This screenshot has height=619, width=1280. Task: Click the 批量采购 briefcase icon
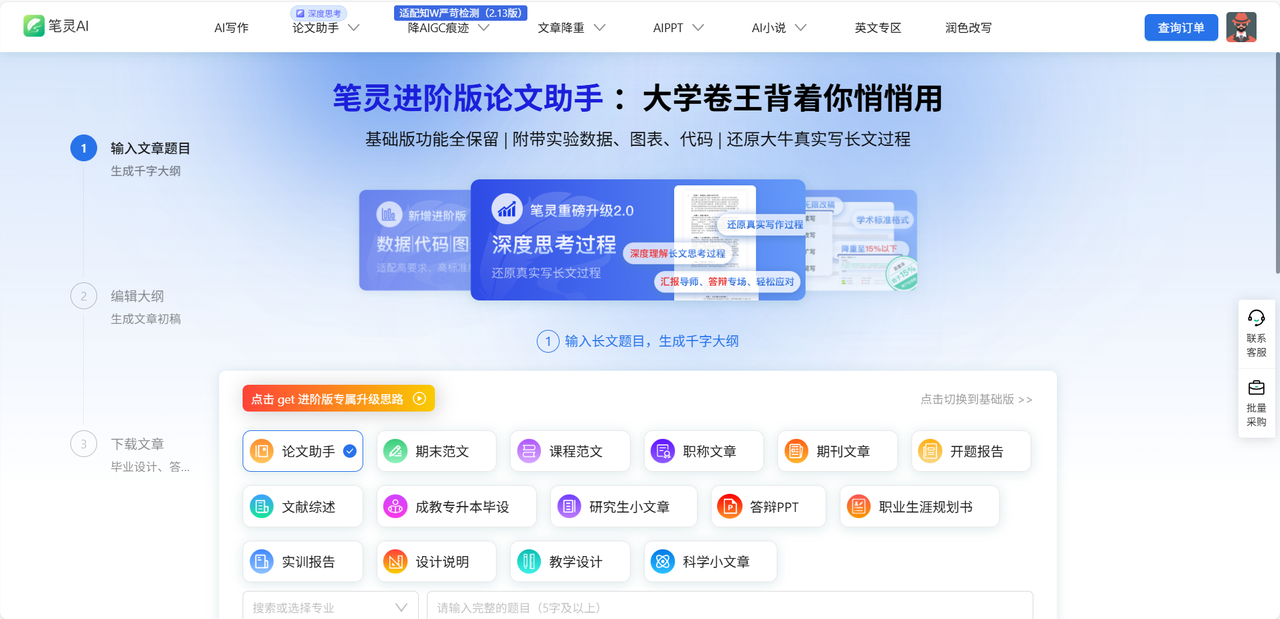pos(1256,388)
